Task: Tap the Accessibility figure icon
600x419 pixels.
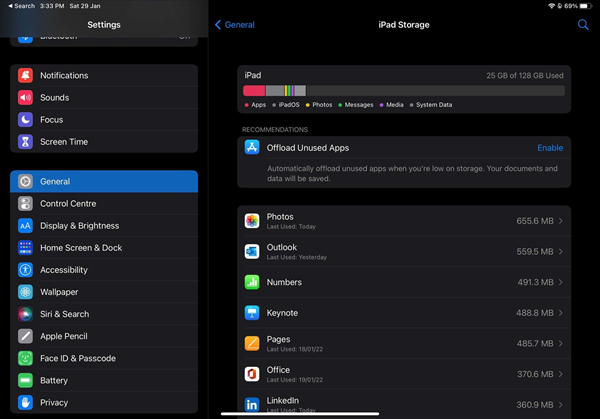Action: 25,270
